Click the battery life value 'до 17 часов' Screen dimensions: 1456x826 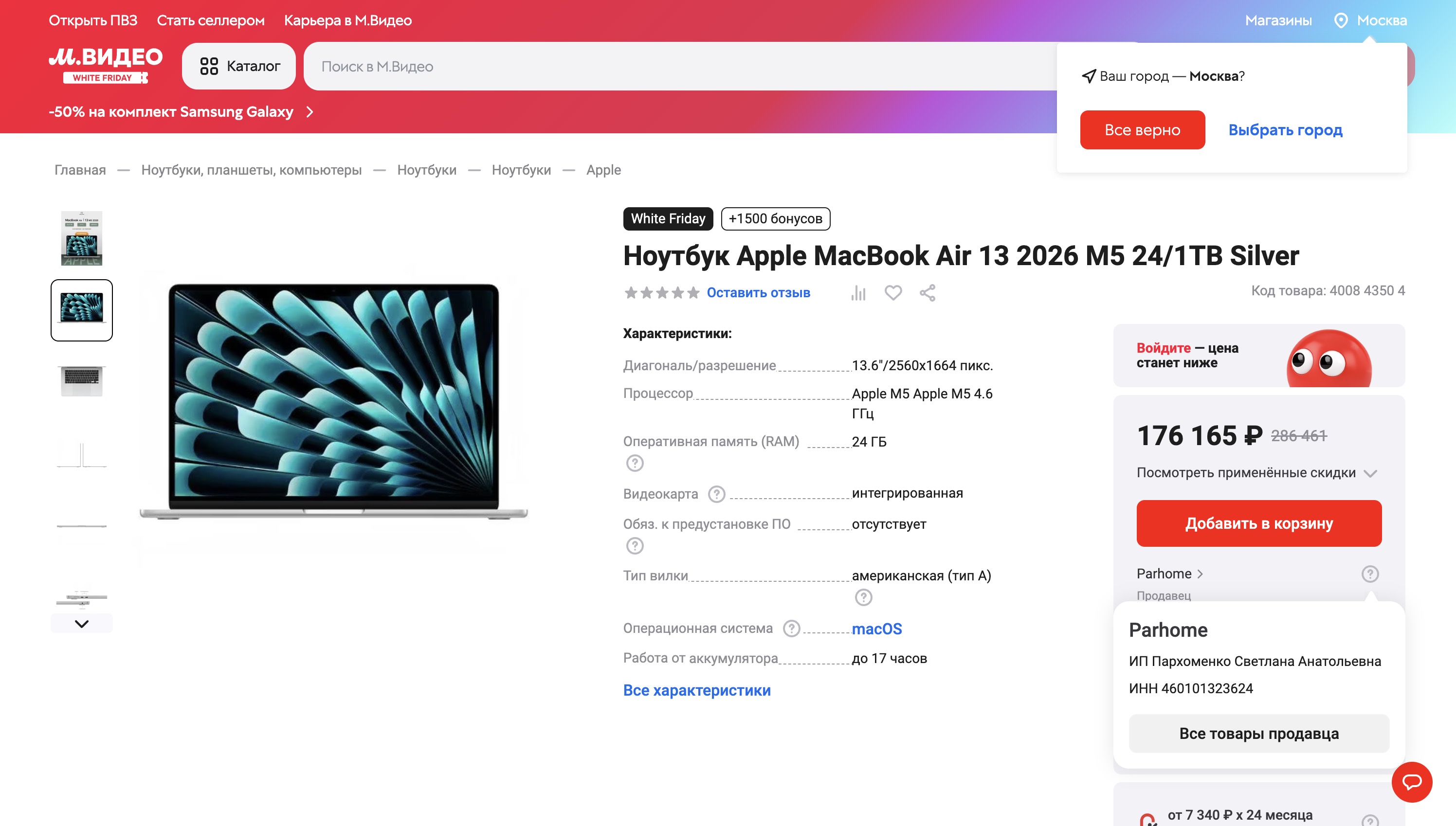889,658
